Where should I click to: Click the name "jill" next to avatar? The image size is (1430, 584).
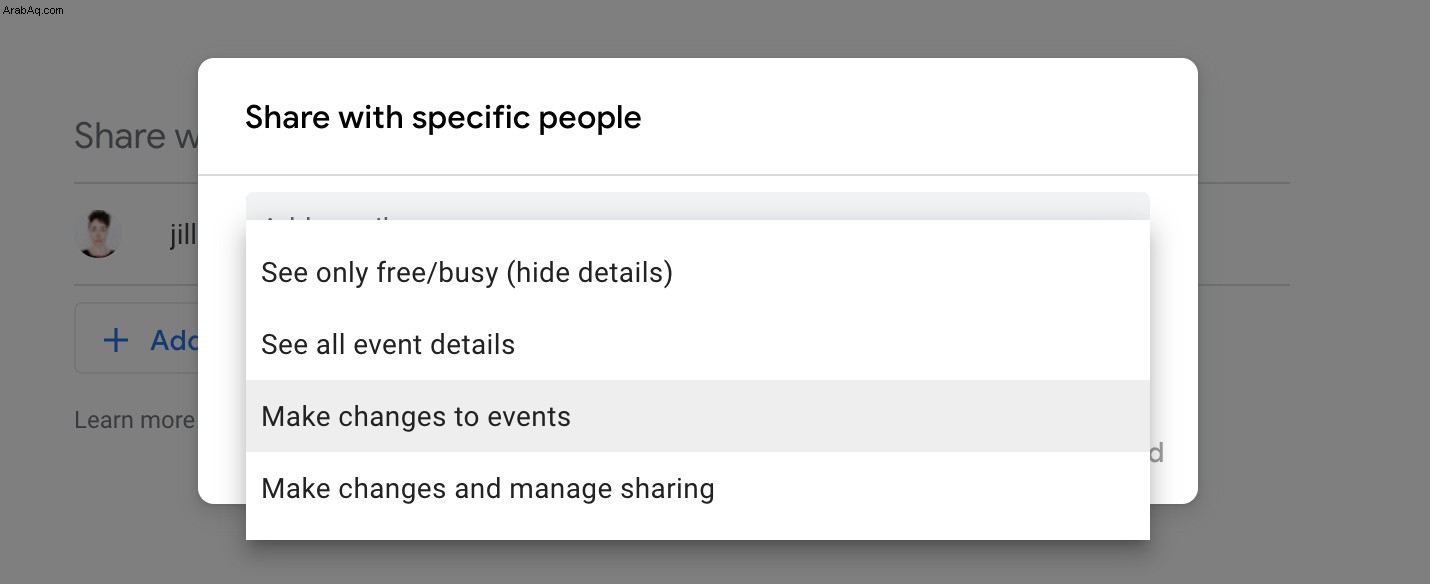pos(183,235)
